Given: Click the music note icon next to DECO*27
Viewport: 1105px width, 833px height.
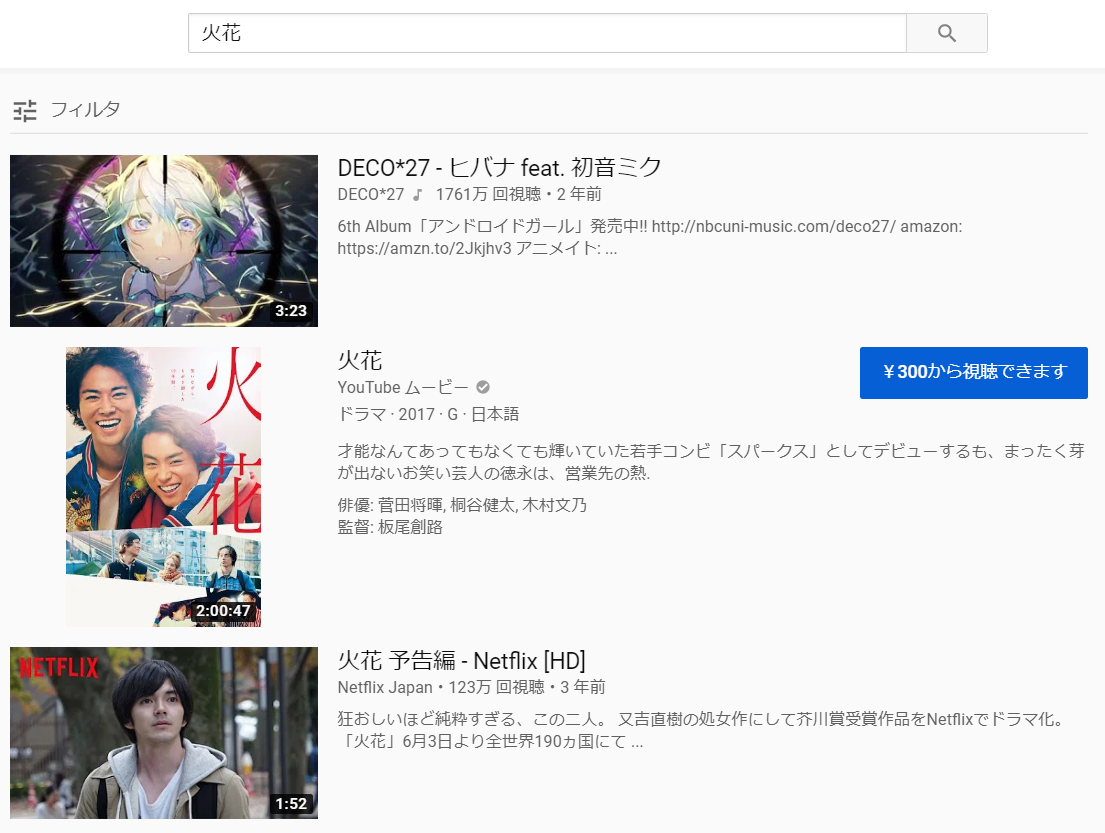Looking at the screenshot, I should point(417,195).
